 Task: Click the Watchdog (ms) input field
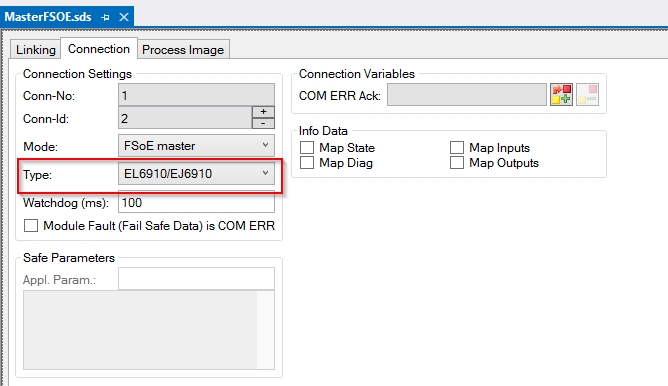coord(196,202)
